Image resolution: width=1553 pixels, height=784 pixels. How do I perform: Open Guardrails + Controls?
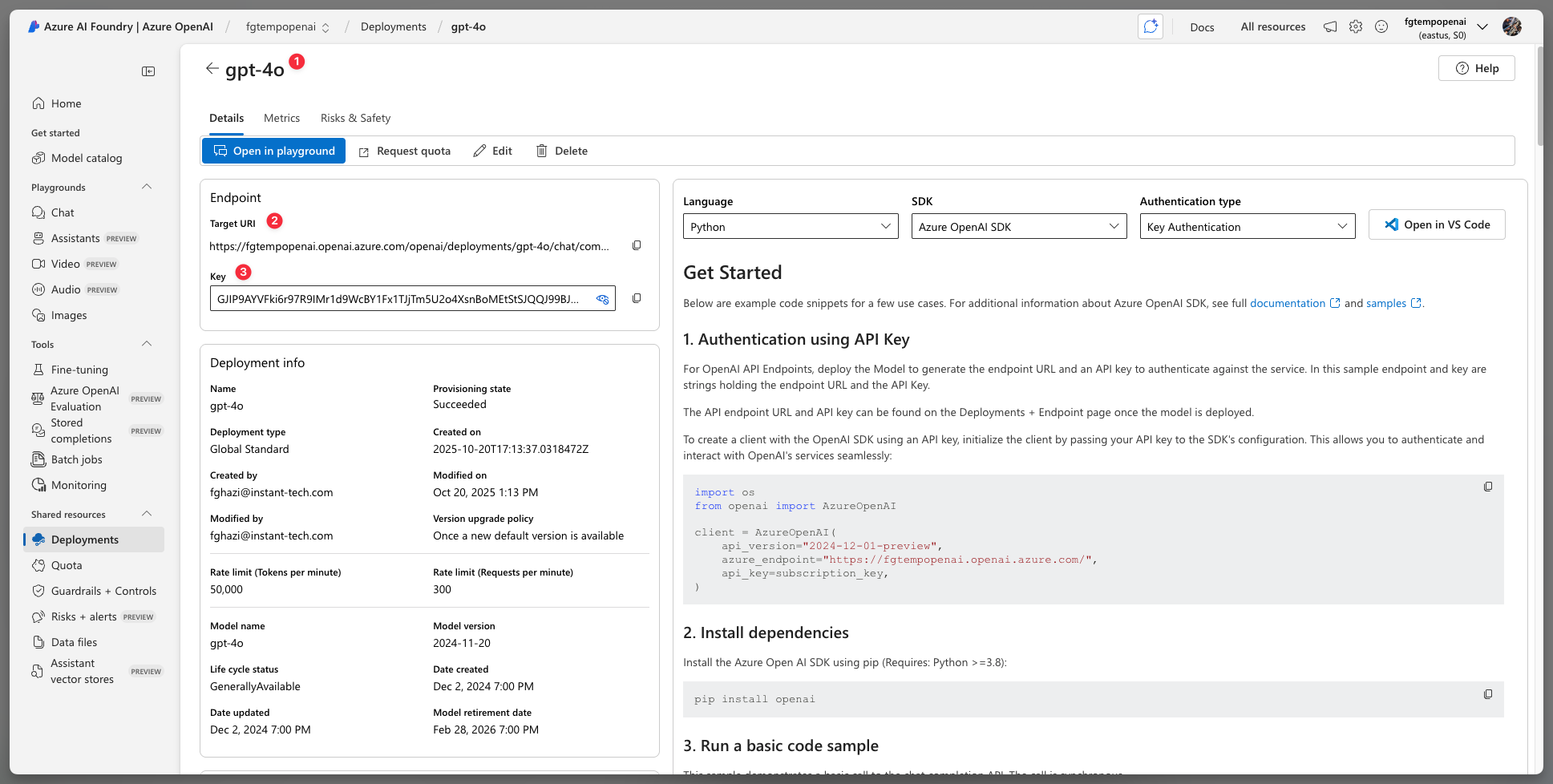(x=94, y=591)
